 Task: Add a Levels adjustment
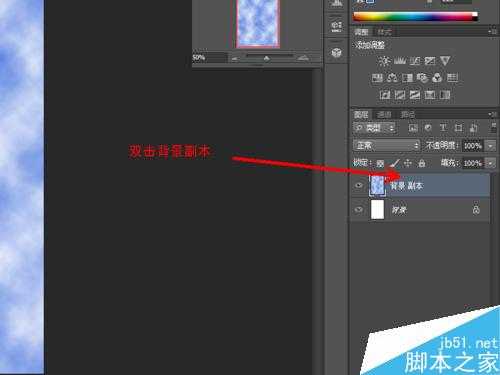pyautogui.click(x=400, y=61)
